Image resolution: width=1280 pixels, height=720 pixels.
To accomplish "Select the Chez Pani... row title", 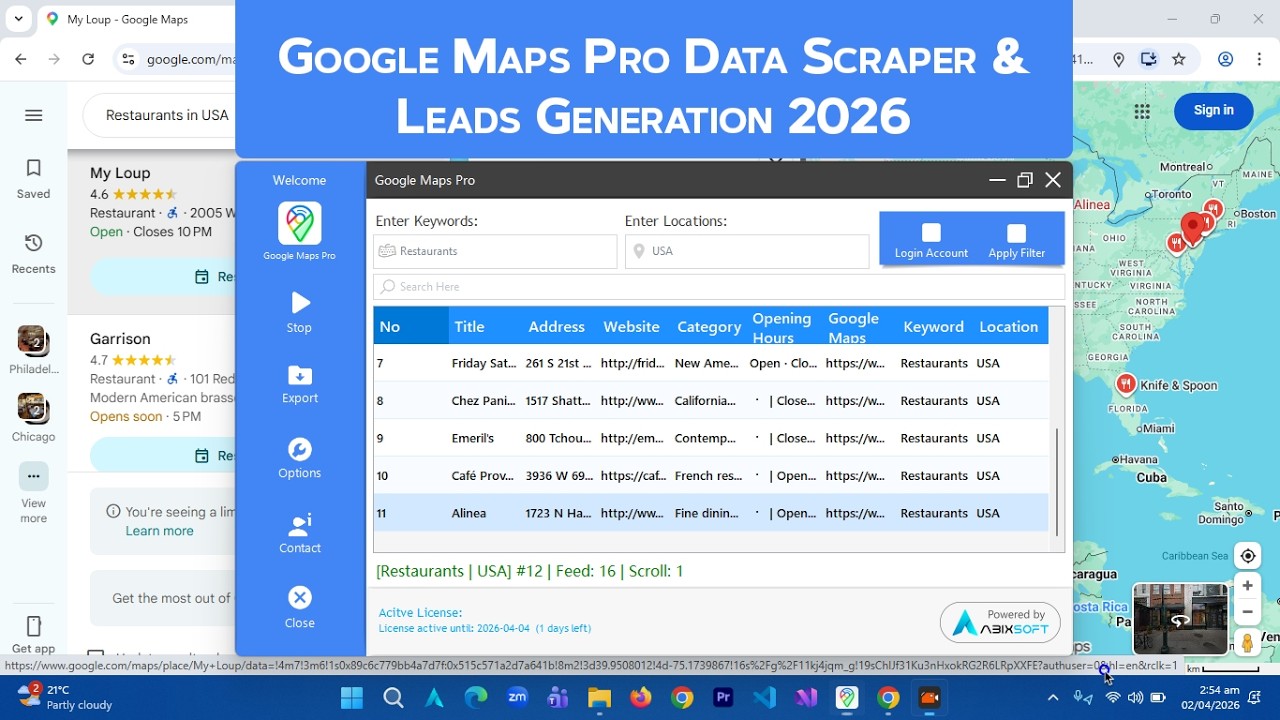I will [x=482, y=401].
